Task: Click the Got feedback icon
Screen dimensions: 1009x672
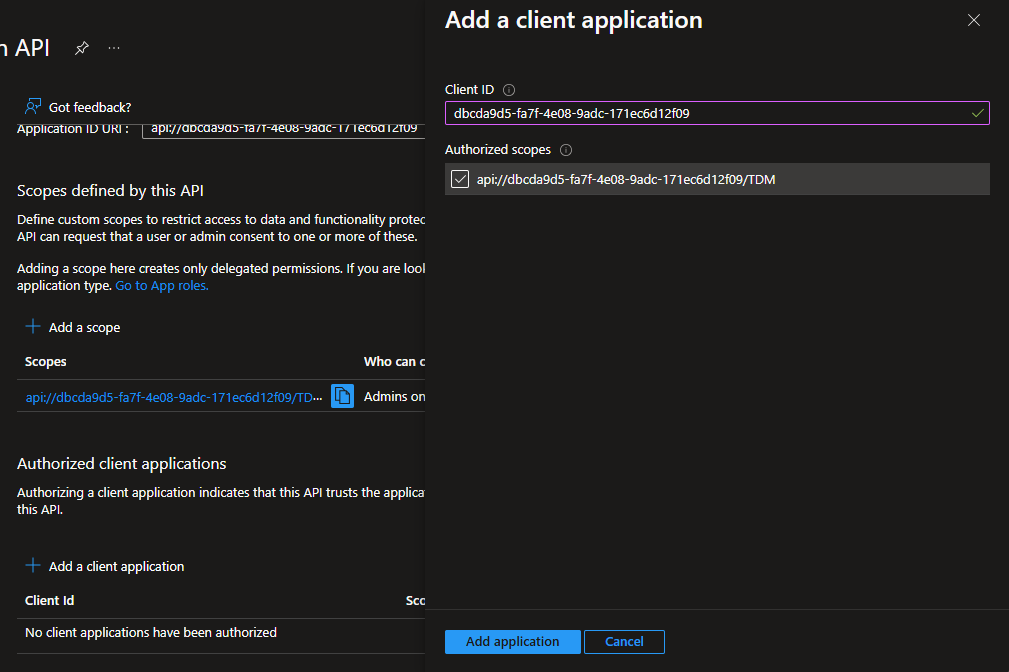Action: (34, 106)
